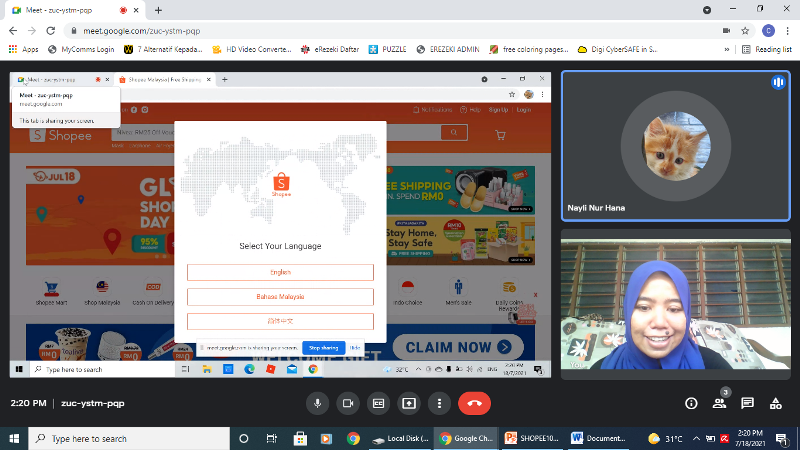Choose the Chinese language option
The width and height of the screenshot is (800, 450).
(280, 321)
